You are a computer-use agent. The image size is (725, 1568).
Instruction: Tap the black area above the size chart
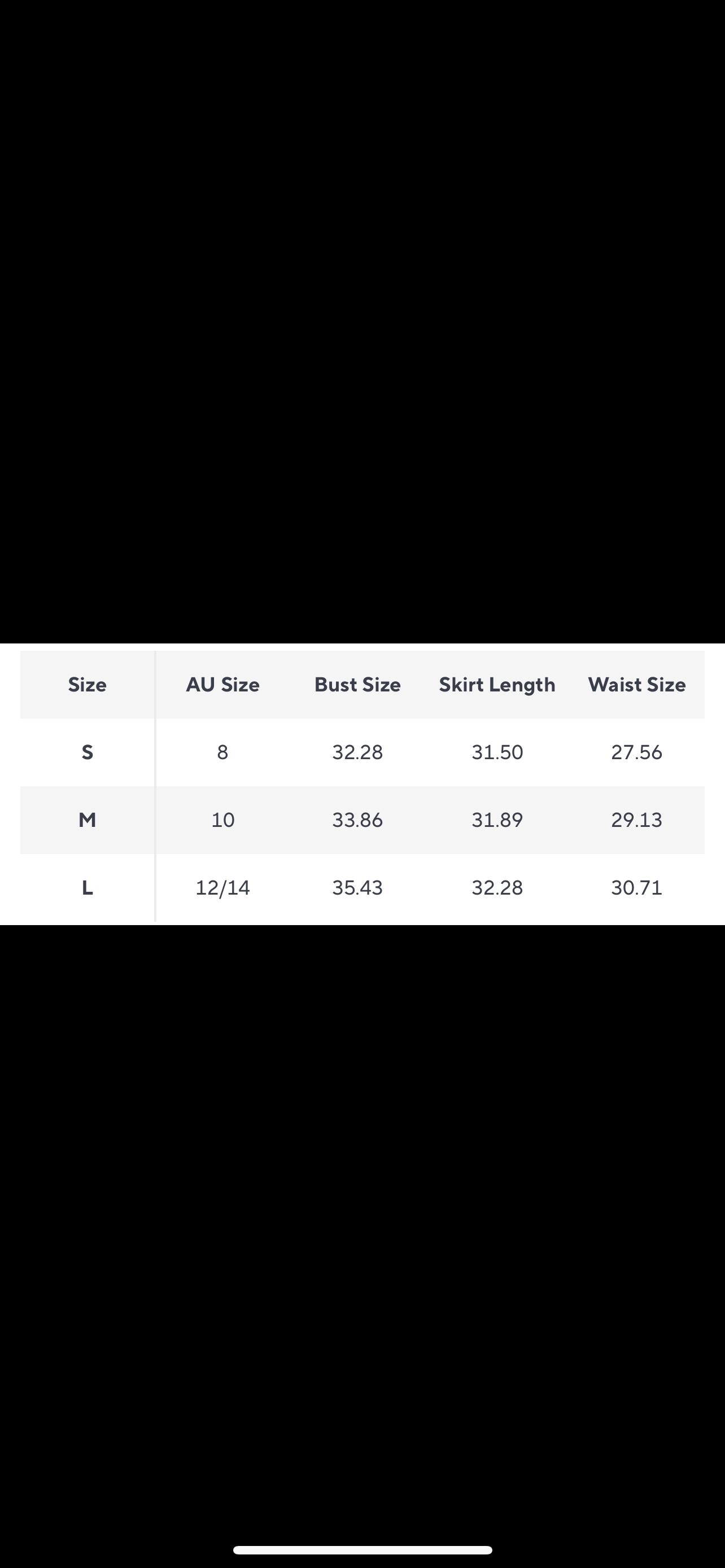tap(362, 321)
